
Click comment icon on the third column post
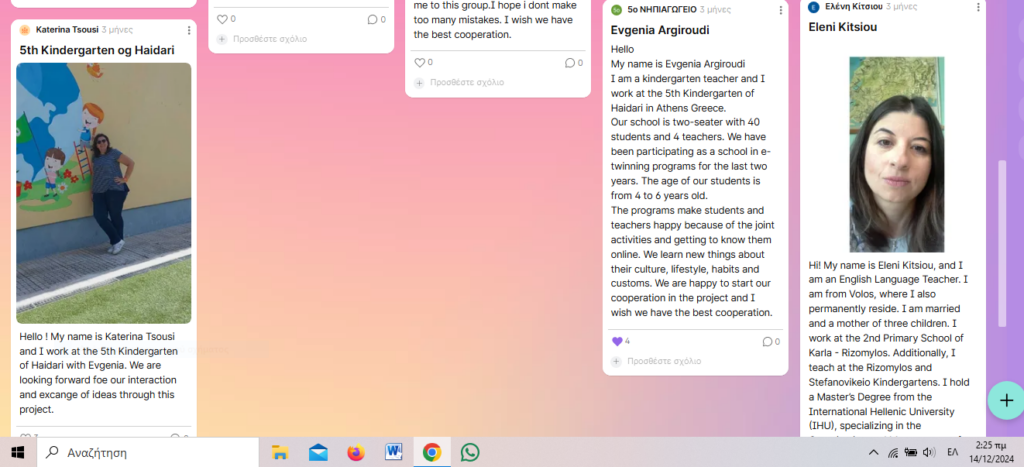(569, 62)
